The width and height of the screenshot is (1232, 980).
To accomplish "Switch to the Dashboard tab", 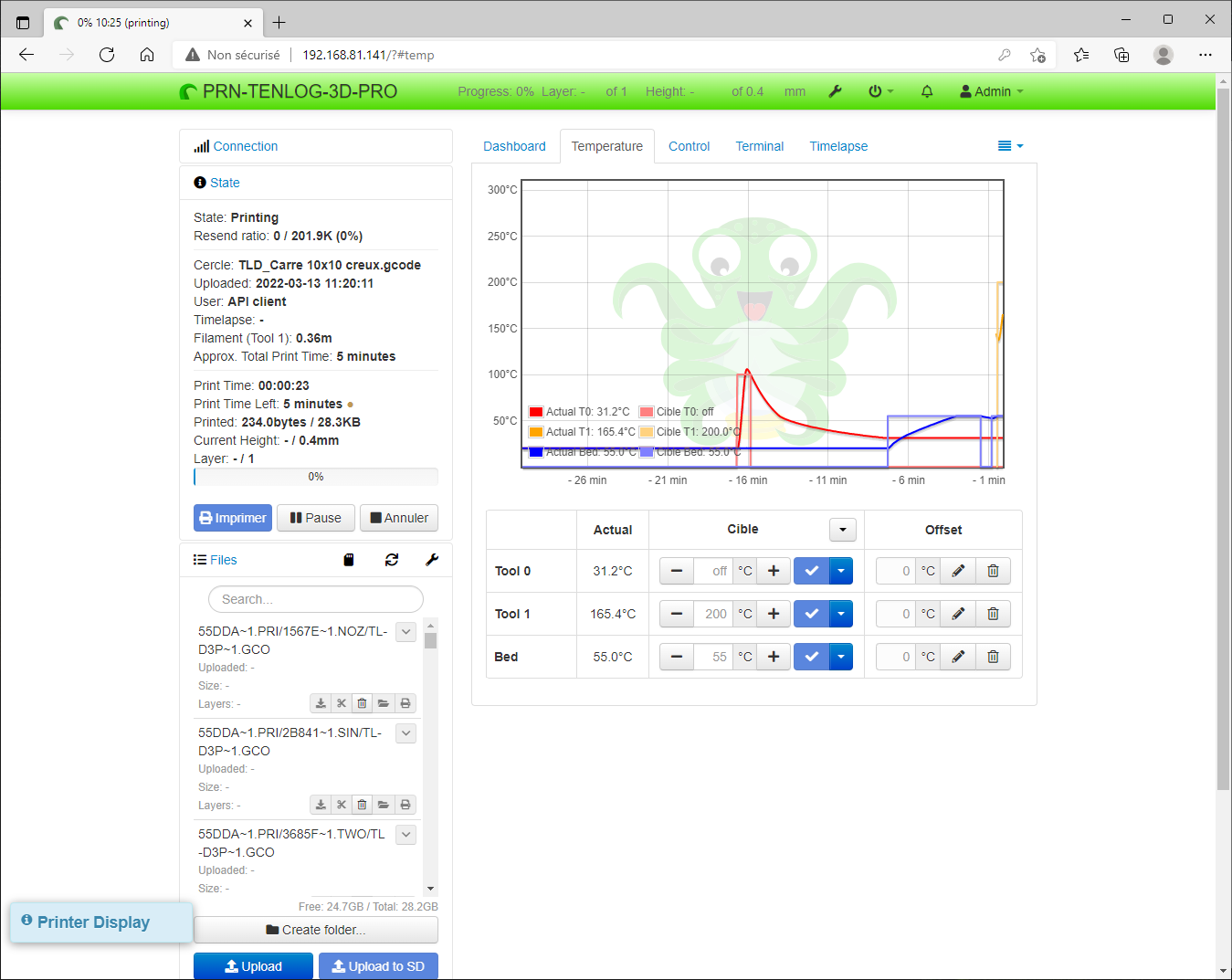I will coord(514,146).
